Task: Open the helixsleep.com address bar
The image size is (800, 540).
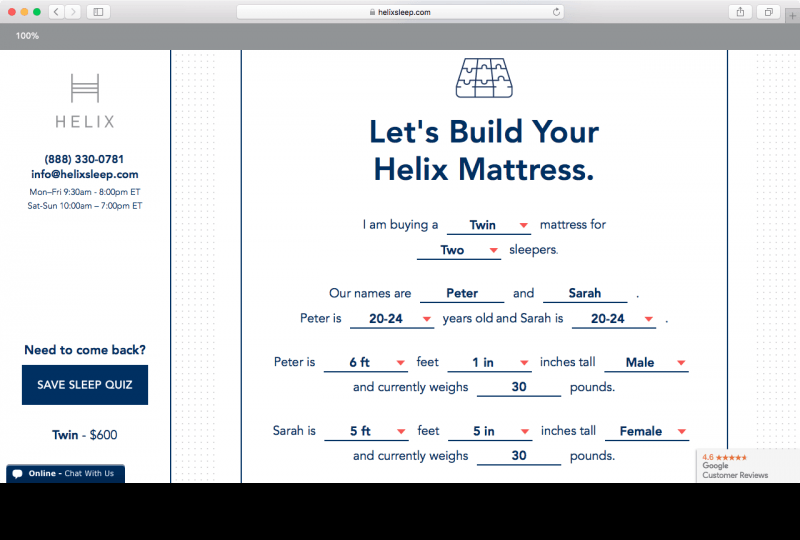Action: [400, 12]
